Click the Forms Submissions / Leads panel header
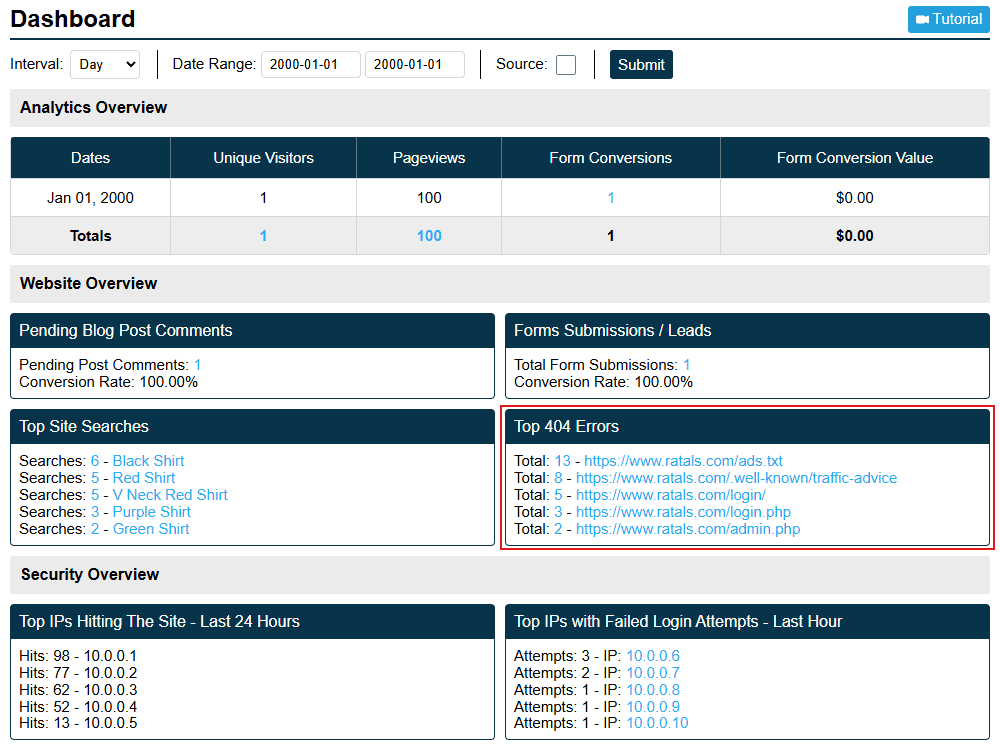This screenshot has height=750, width=1000. (747, 330)
